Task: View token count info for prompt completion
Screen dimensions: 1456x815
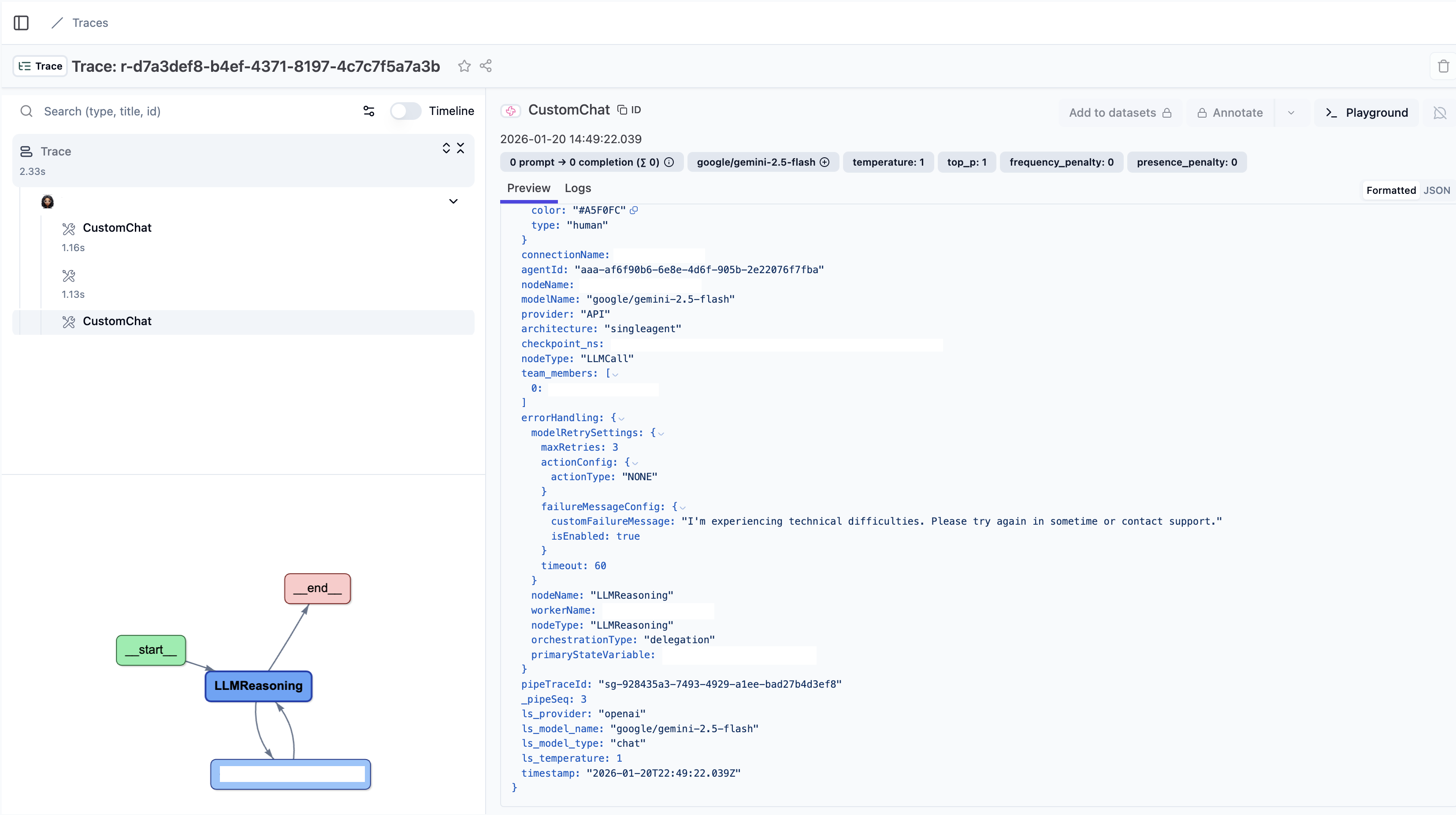Action: click(x=670, y=162)
